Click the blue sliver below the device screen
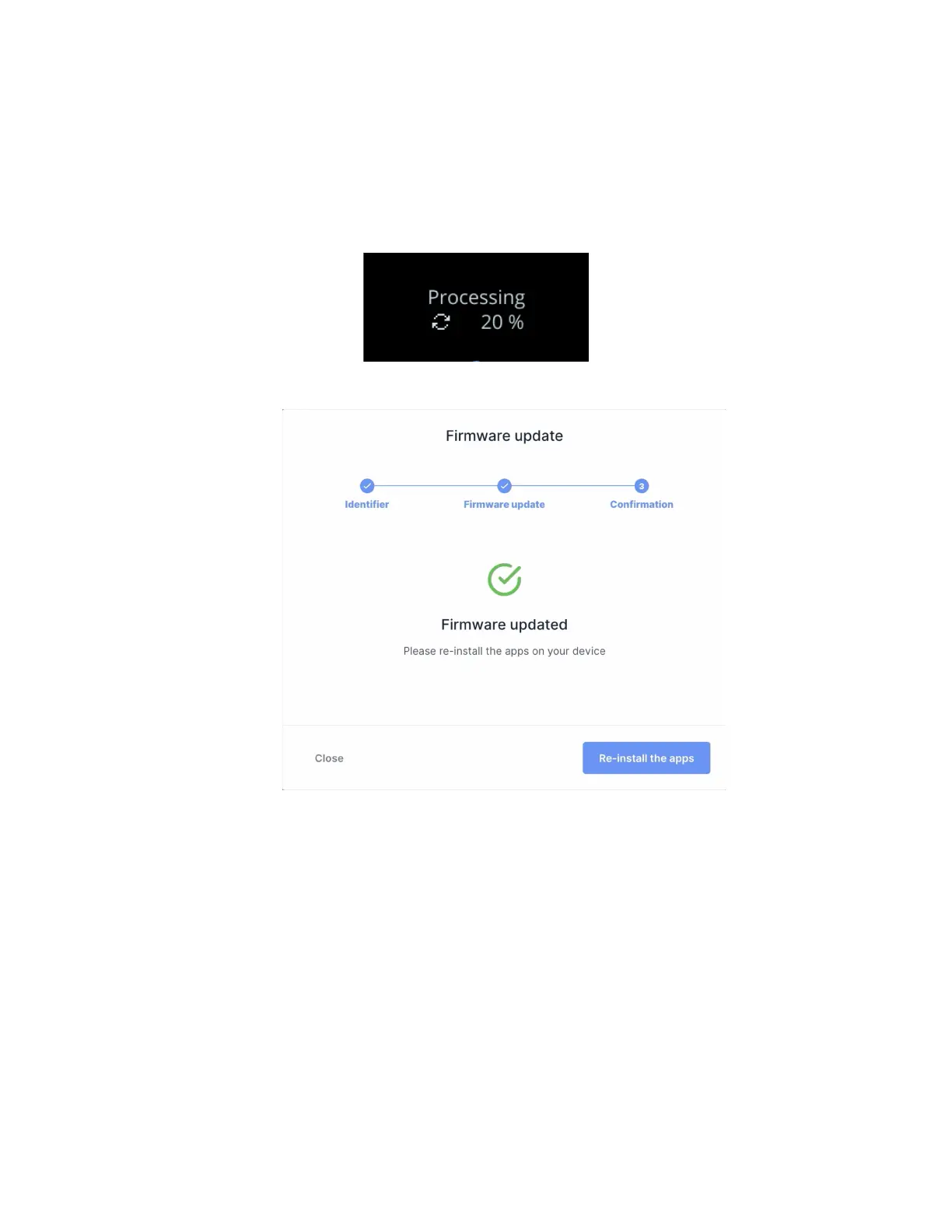952x1232 pixels. 477,360
